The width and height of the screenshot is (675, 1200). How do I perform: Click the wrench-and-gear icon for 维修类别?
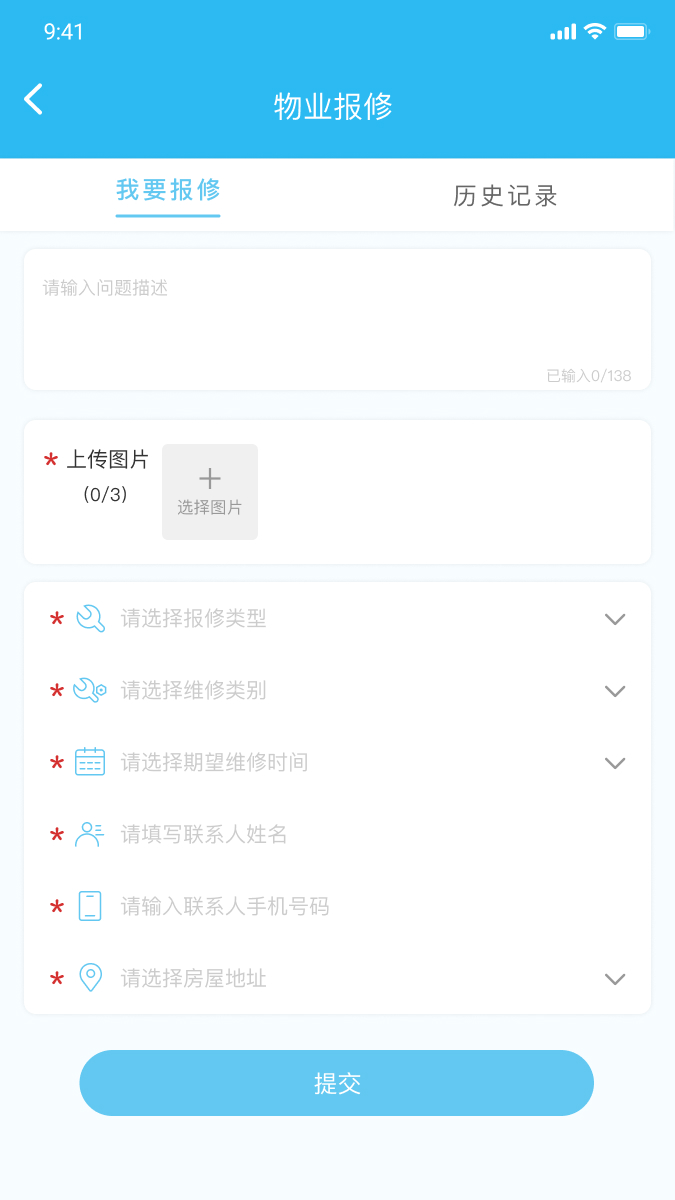90,691
